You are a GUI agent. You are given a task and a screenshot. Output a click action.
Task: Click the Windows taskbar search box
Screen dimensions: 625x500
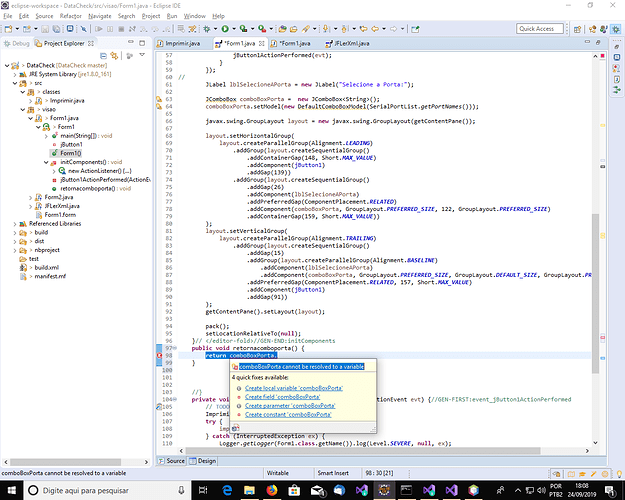click(x=107, y=490)
